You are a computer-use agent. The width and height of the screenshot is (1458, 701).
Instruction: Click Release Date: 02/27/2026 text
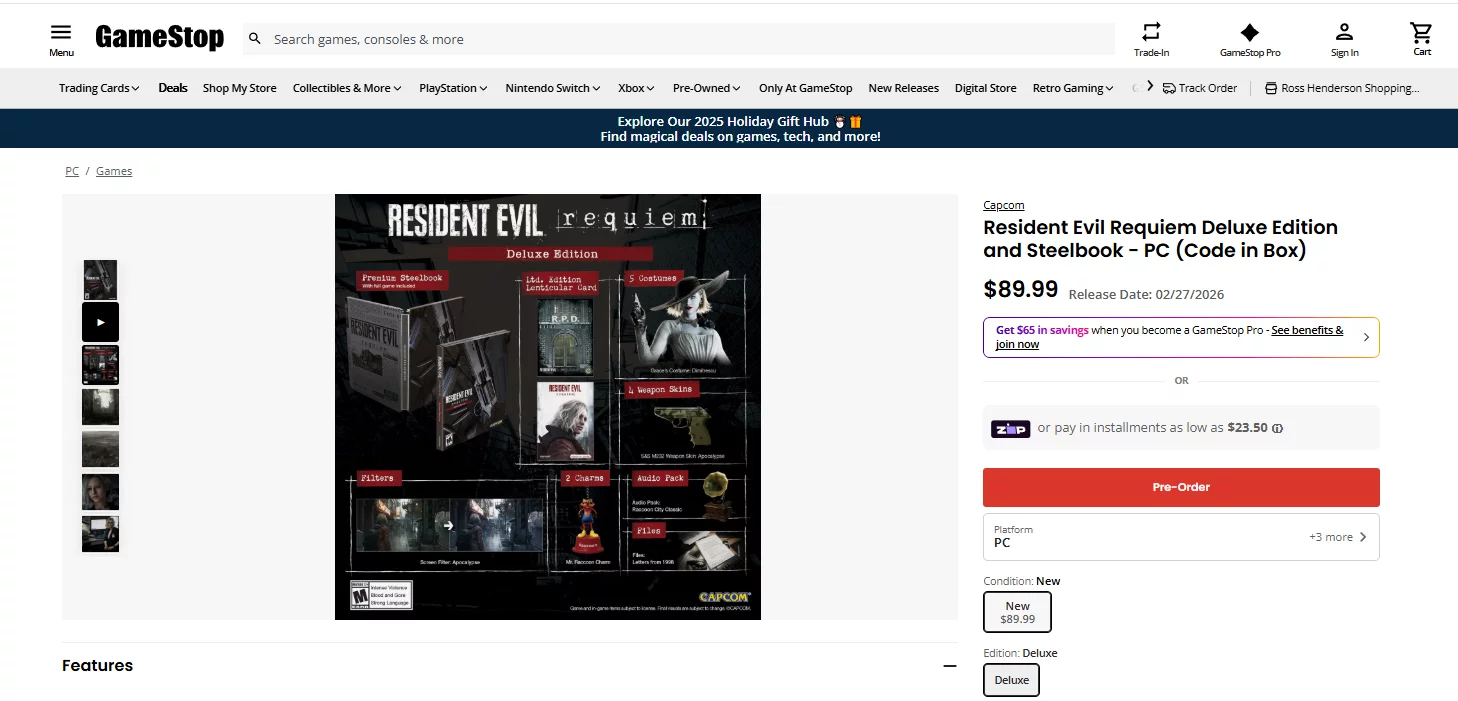[x=1146, y=294]
